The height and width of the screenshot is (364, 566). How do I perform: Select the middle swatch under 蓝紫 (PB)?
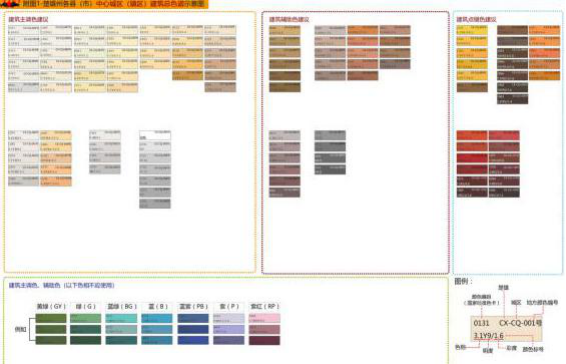(x=193, y=329)
